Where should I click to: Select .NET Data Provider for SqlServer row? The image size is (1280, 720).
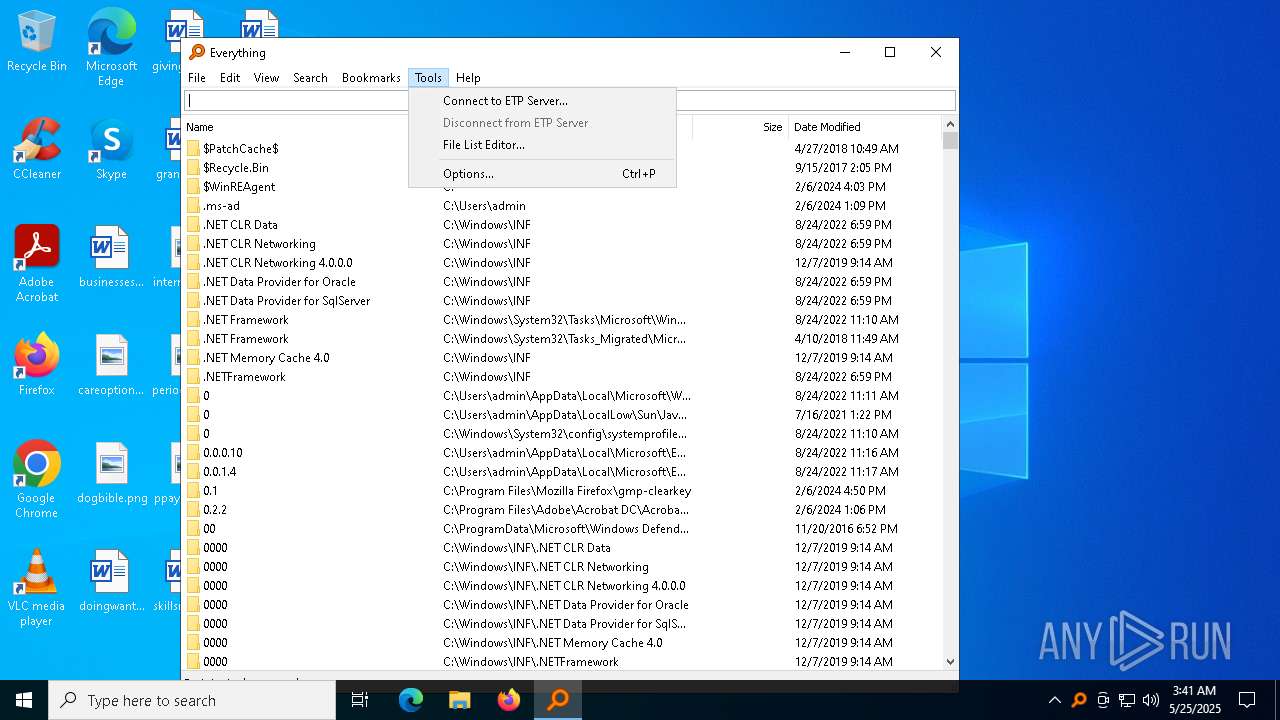pyautogui.click(x=563, y=301)
